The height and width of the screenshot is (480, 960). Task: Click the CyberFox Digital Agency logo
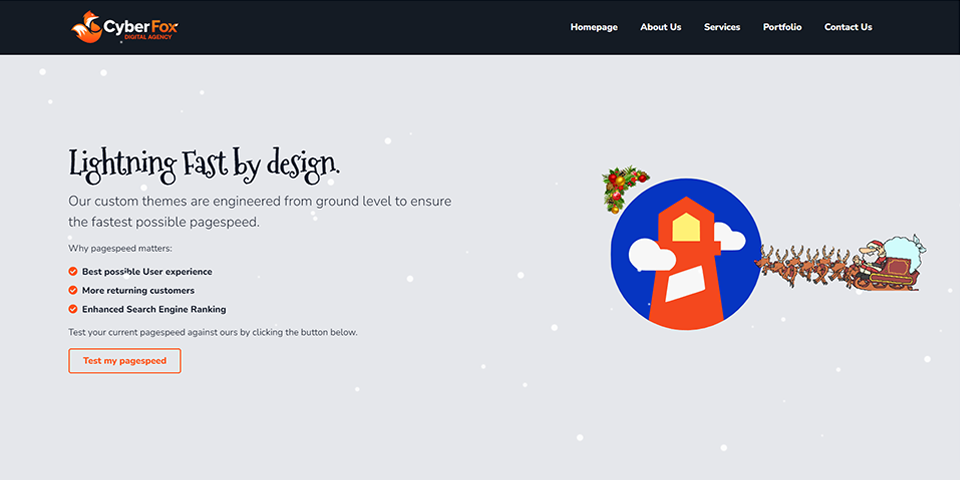tap(125, 27)
